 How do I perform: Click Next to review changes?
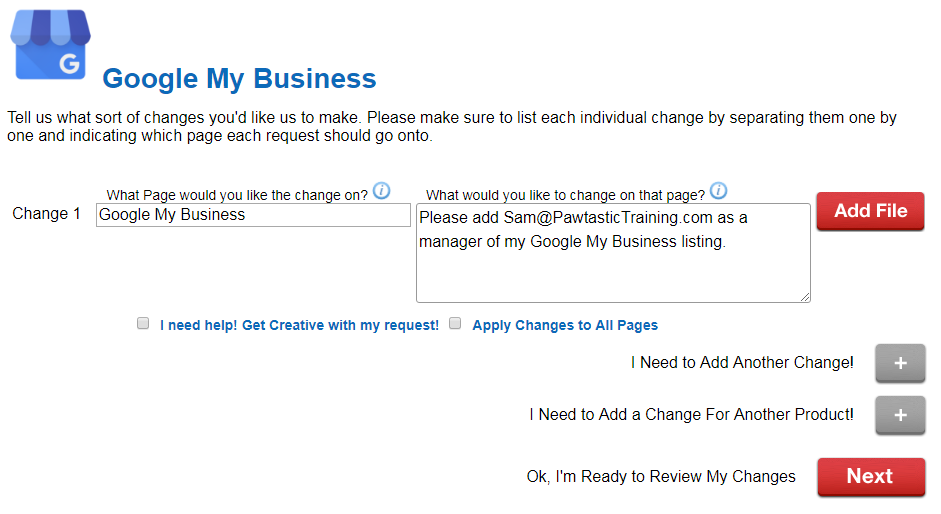point(871,477)
